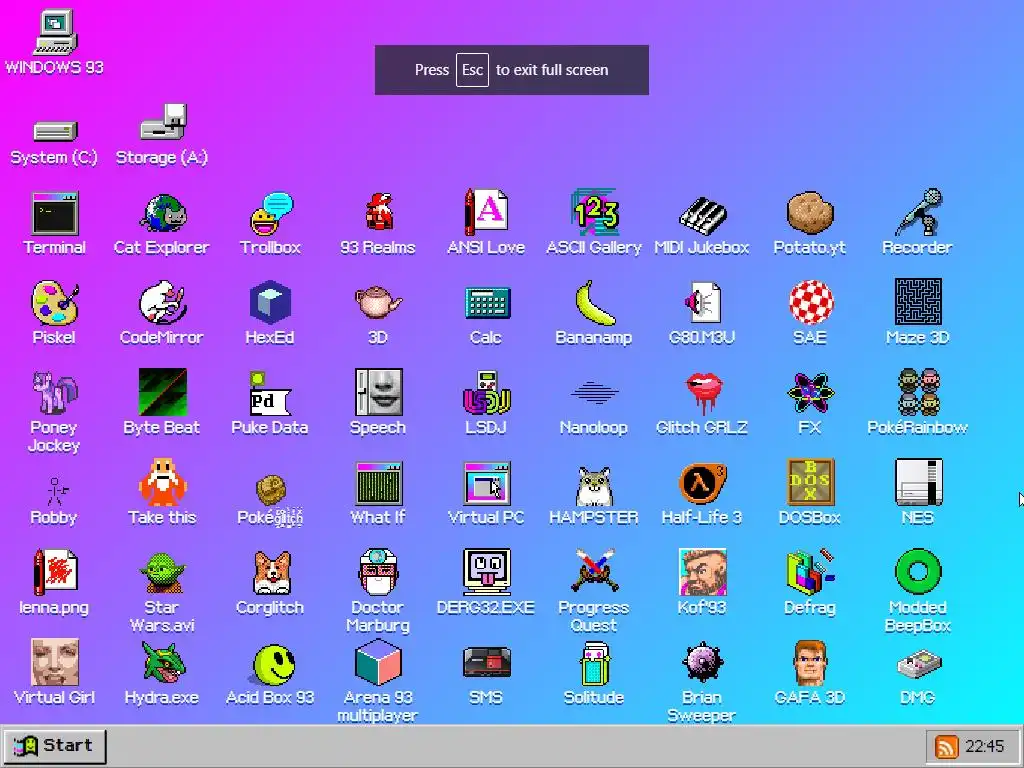Open the LSDJ Game Boy icon
Screen dimensions: 1024x768
[x=486, y=392]
